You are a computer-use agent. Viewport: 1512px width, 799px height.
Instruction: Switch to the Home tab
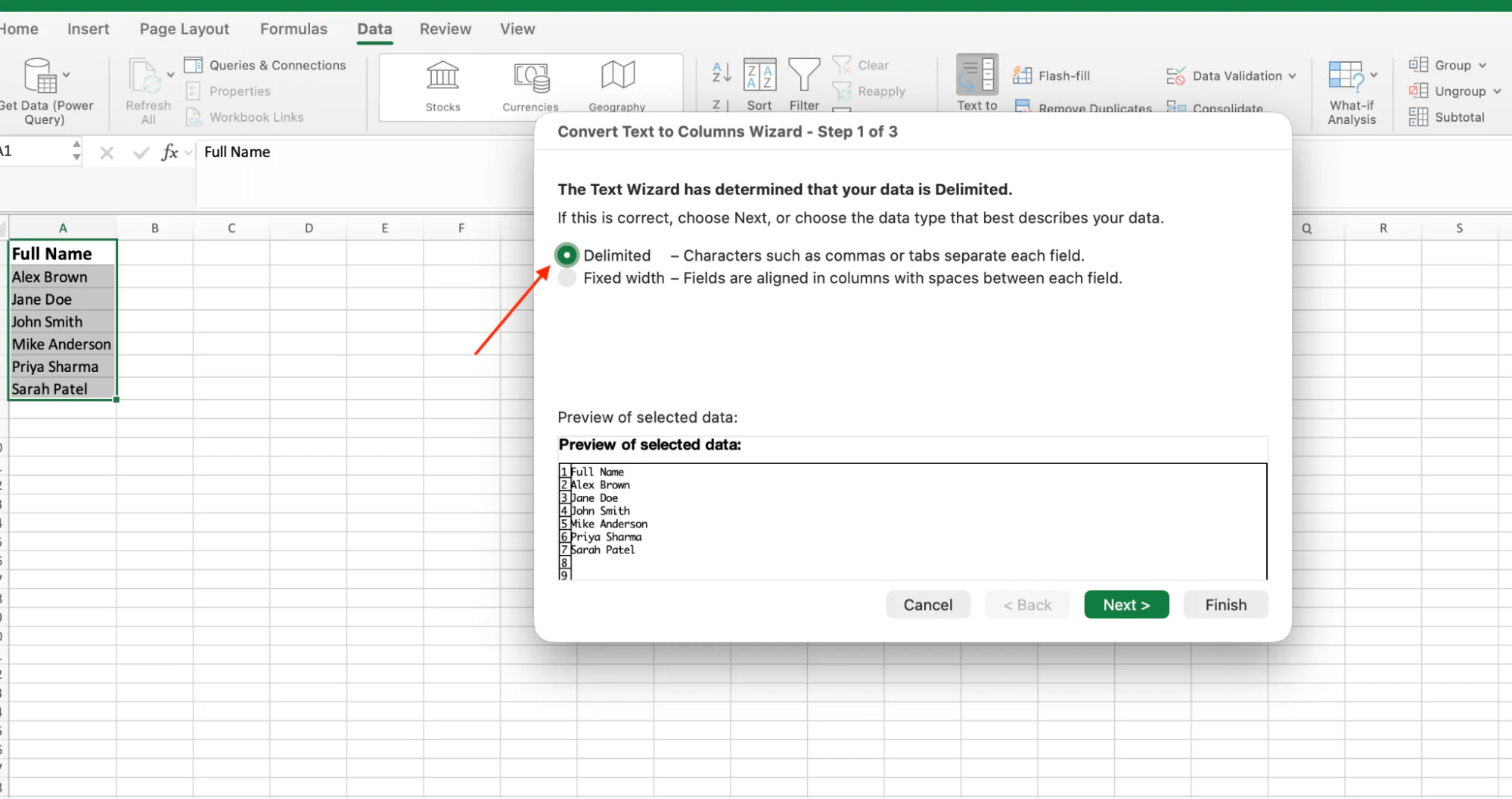[20, 29]
